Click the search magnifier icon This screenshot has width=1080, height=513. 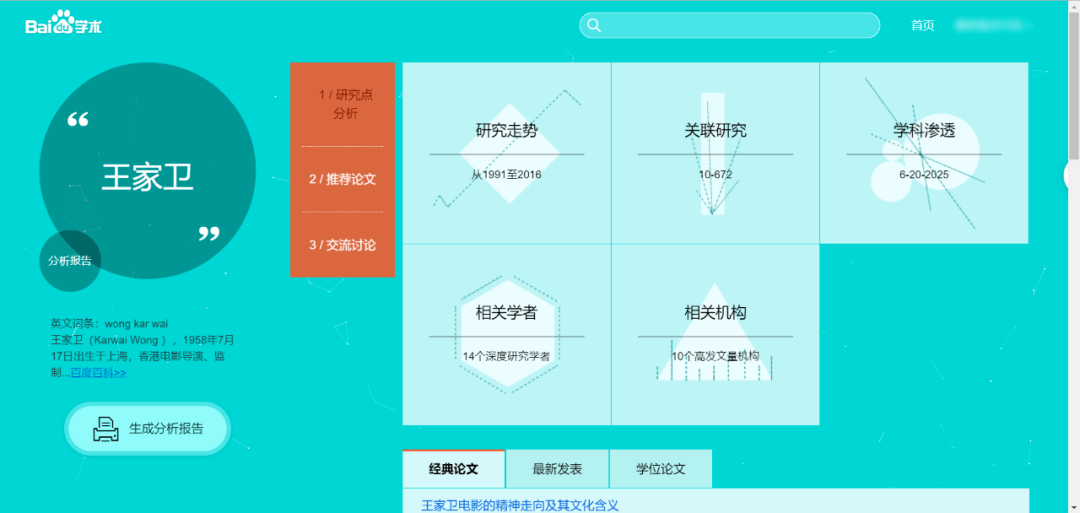tap(594, 25)
